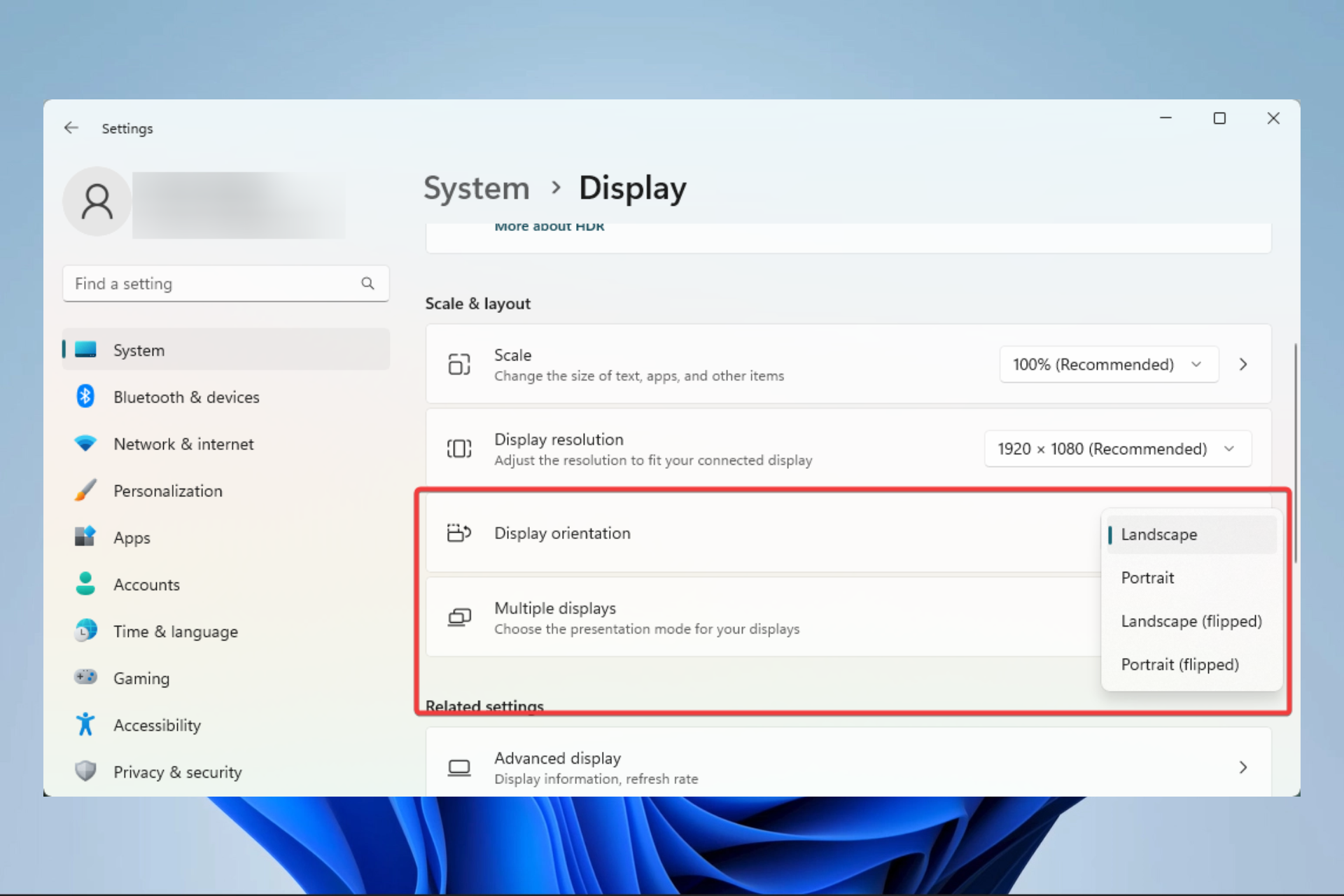Click More about HDR link
The width and height of the screenshot is (1344, 896).
tap(549, 225)
